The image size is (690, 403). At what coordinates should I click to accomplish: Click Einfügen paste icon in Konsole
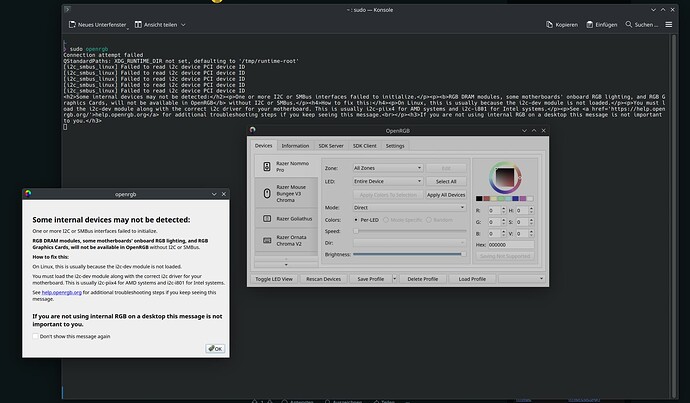coord(590,25)
